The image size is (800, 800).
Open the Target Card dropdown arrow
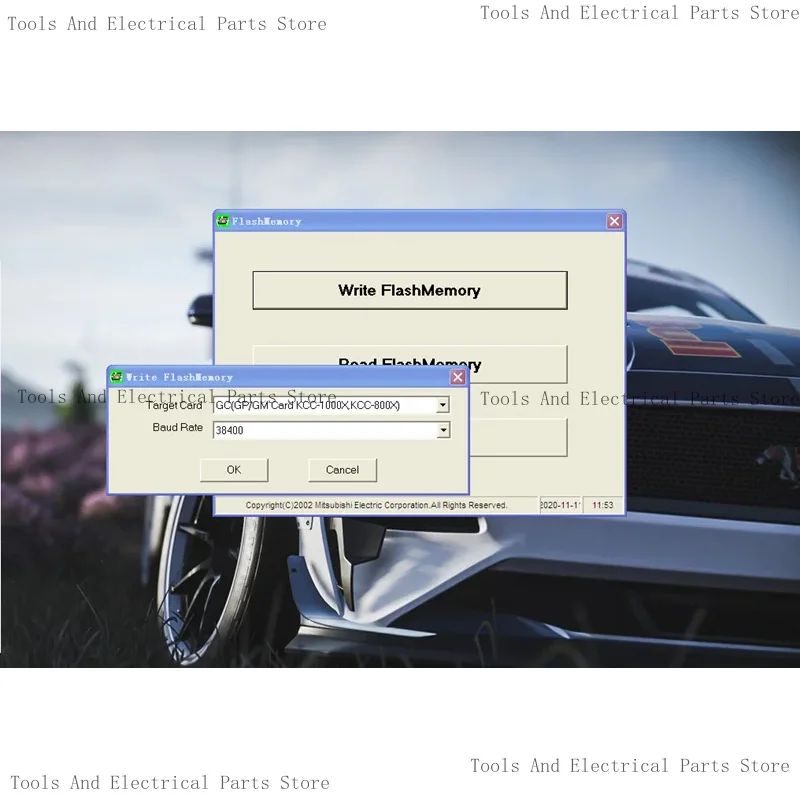point(443,405)
